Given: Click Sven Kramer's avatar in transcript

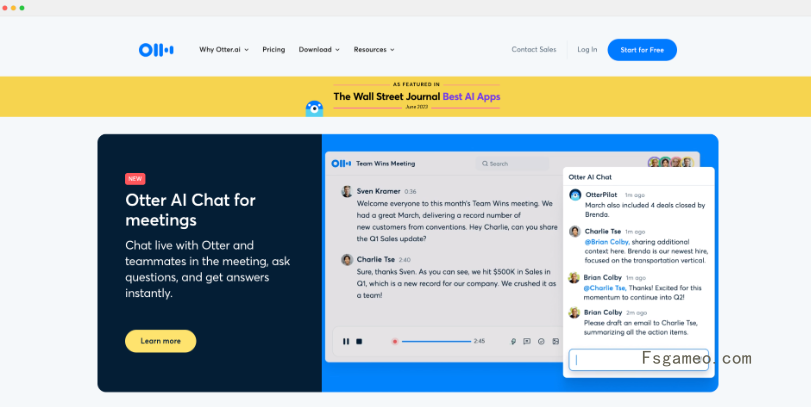Looking at the screenshot, I should [347, 191].
